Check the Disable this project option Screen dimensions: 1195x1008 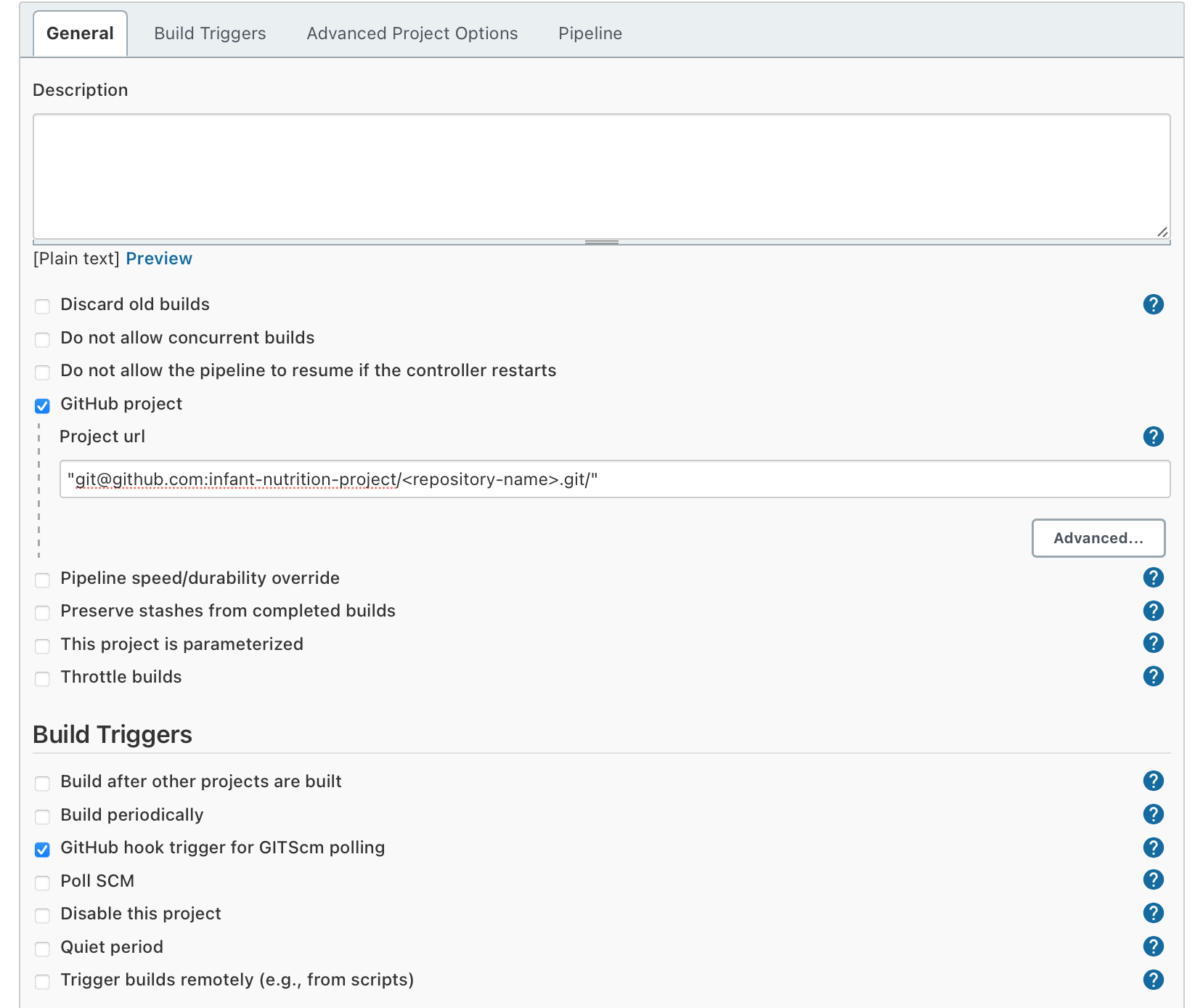(43, 916)
